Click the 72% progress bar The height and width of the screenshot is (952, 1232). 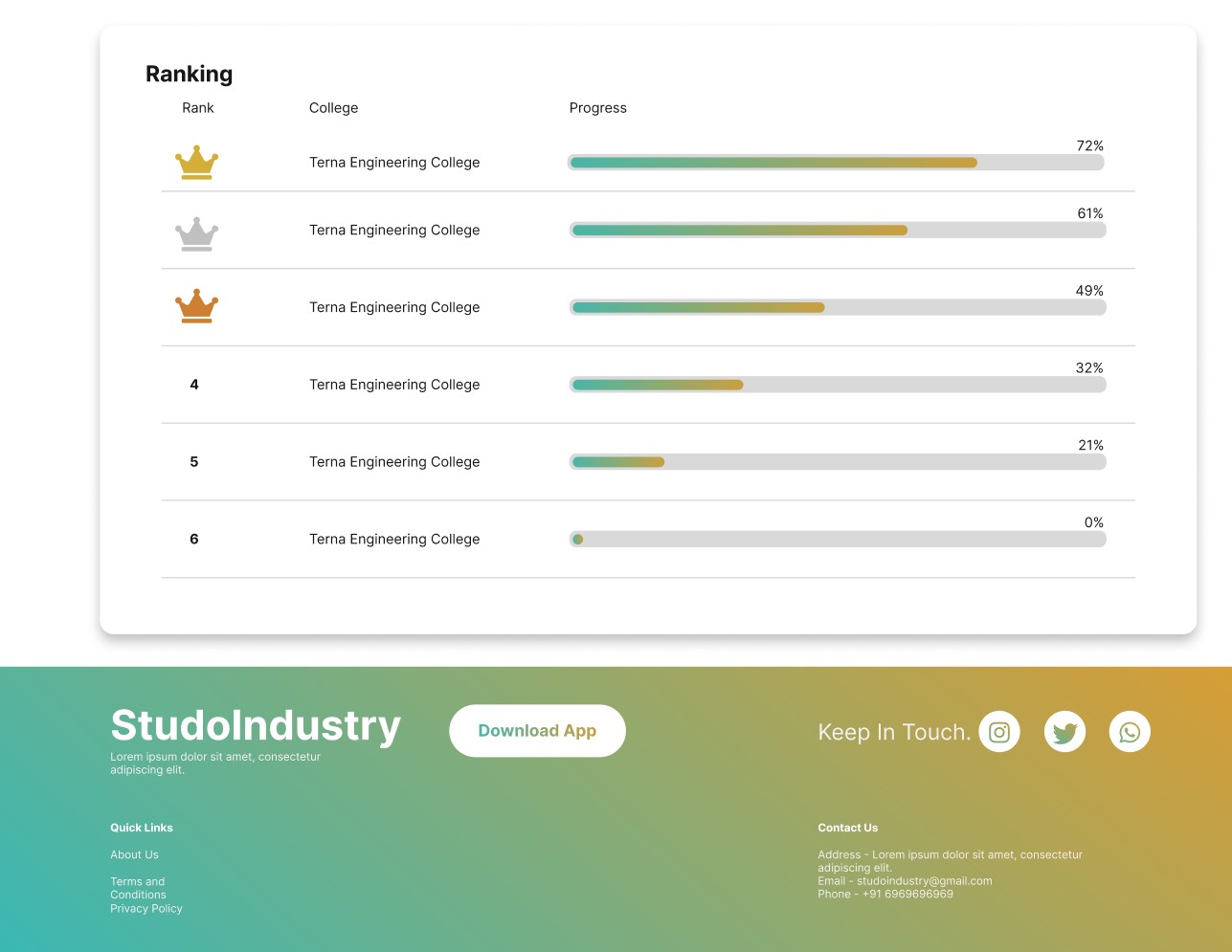(x=836, y=163)
